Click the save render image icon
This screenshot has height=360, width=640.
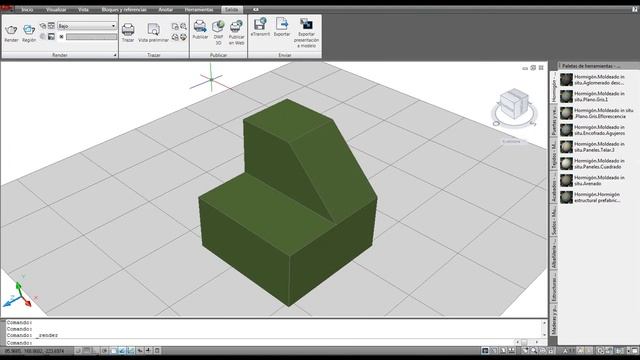tap(51, 37)
